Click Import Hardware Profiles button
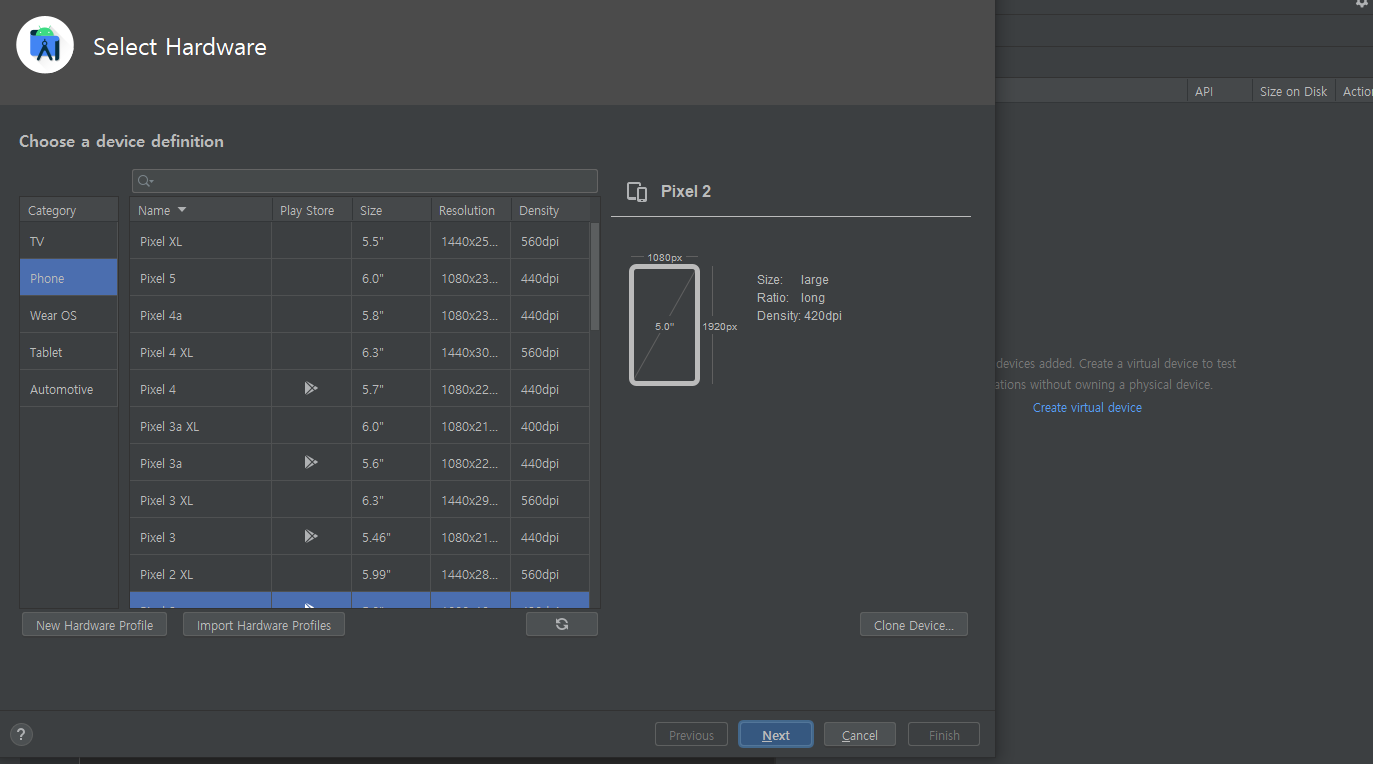 (264, 625)
